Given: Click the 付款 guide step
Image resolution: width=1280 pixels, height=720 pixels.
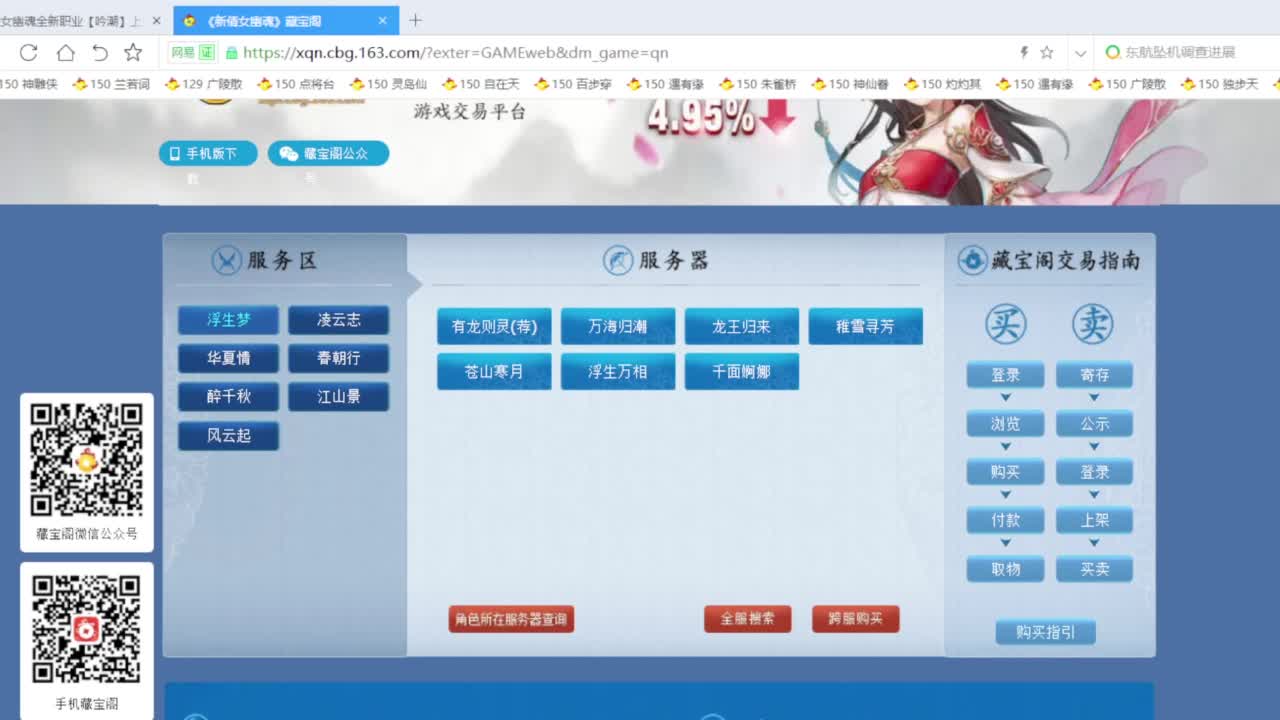Looking at the screenshot, I should click(x=1006, y=520).
